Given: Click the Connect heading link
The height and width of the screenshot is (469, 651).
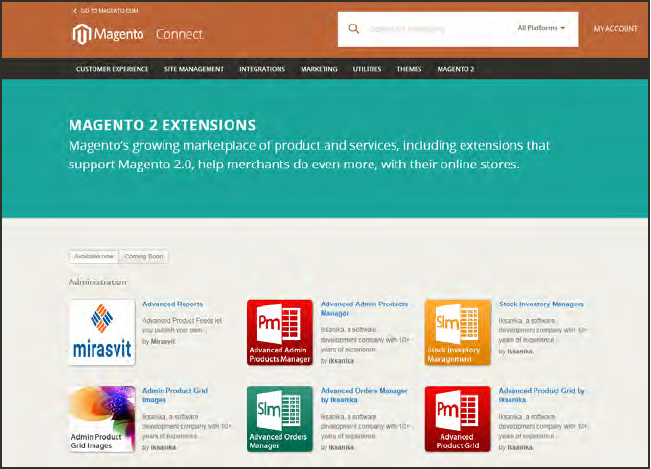Looking at the screenshot, I should 179,34.
